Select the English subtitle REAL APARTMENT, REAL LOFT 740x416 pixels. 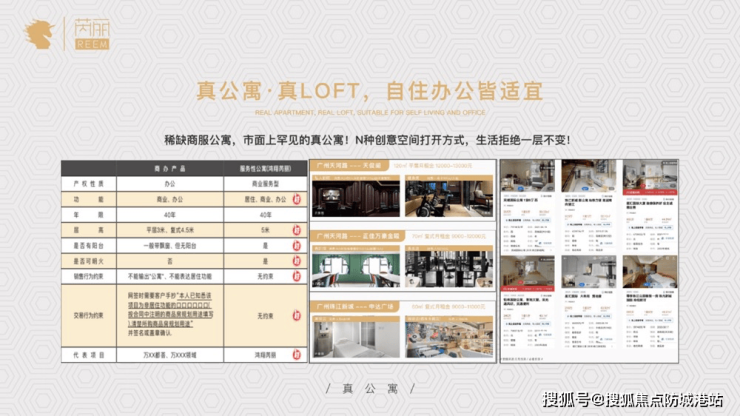[x=370, y=112]
